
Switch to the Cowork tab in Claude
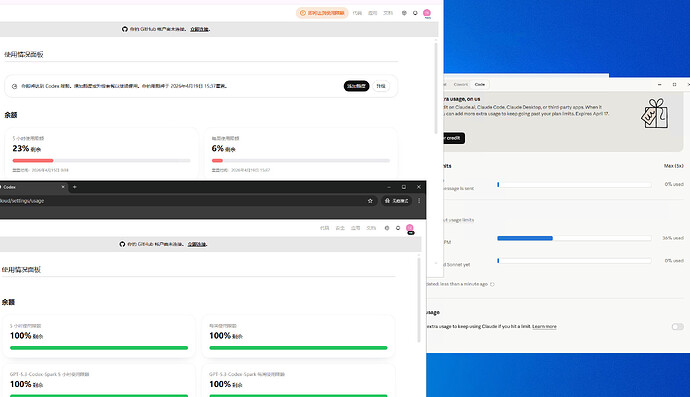click(x=461, y=85)
